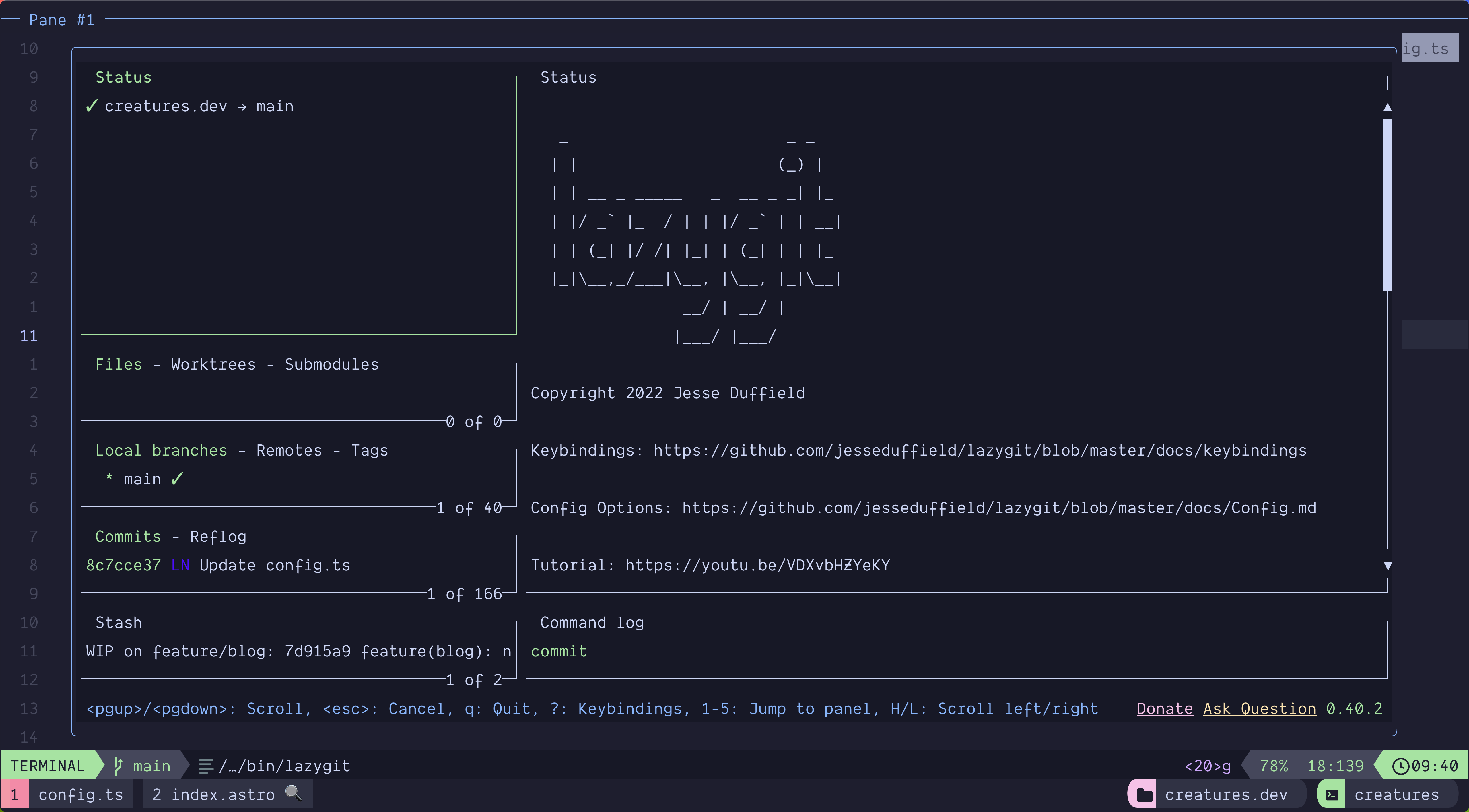Click scroll down arrow in Status panel
The width and height of the screenshot is (1469, 812).
(1388, 566)
